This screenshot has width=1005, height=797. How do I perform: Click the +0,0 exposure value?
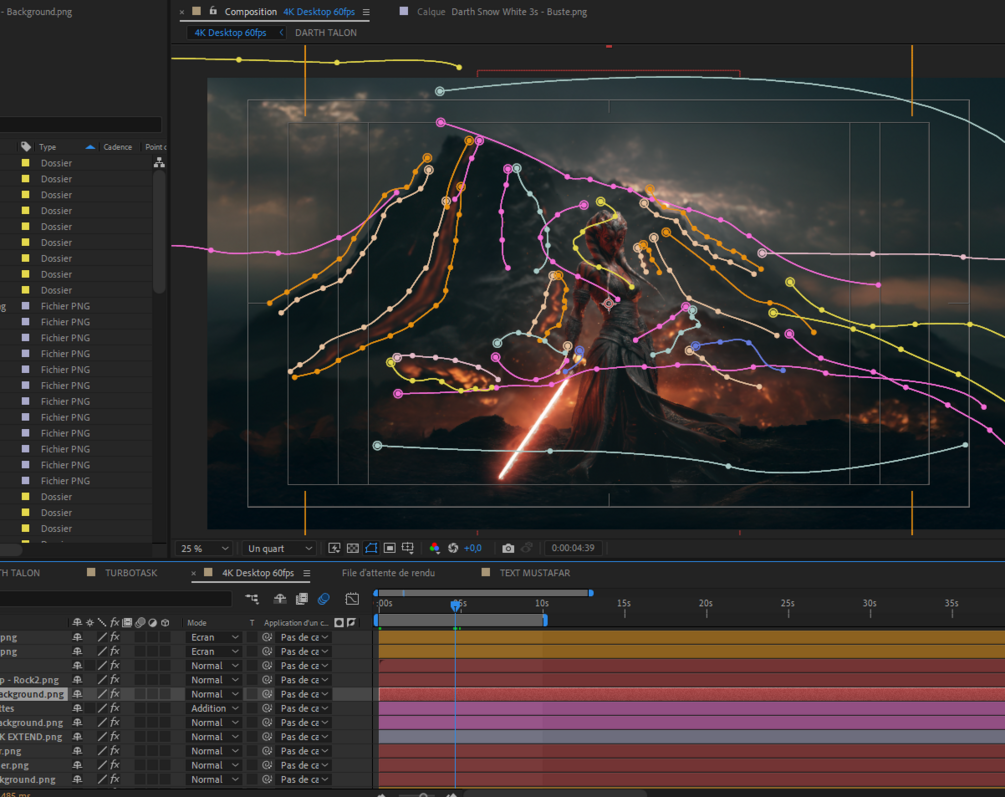point(472,548)
